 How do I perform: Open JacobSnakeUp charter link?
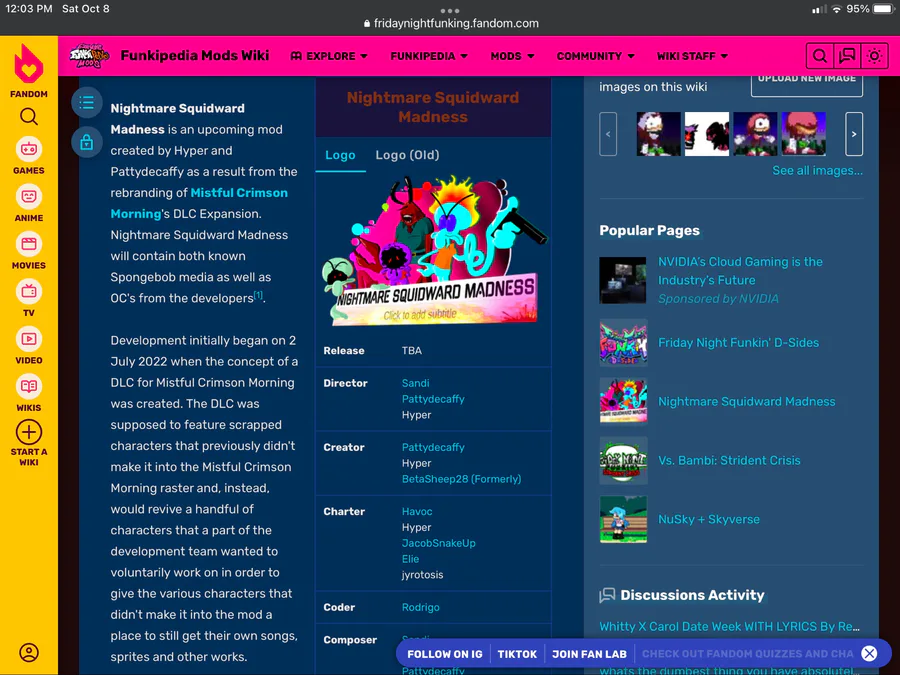tap(439, 543)
